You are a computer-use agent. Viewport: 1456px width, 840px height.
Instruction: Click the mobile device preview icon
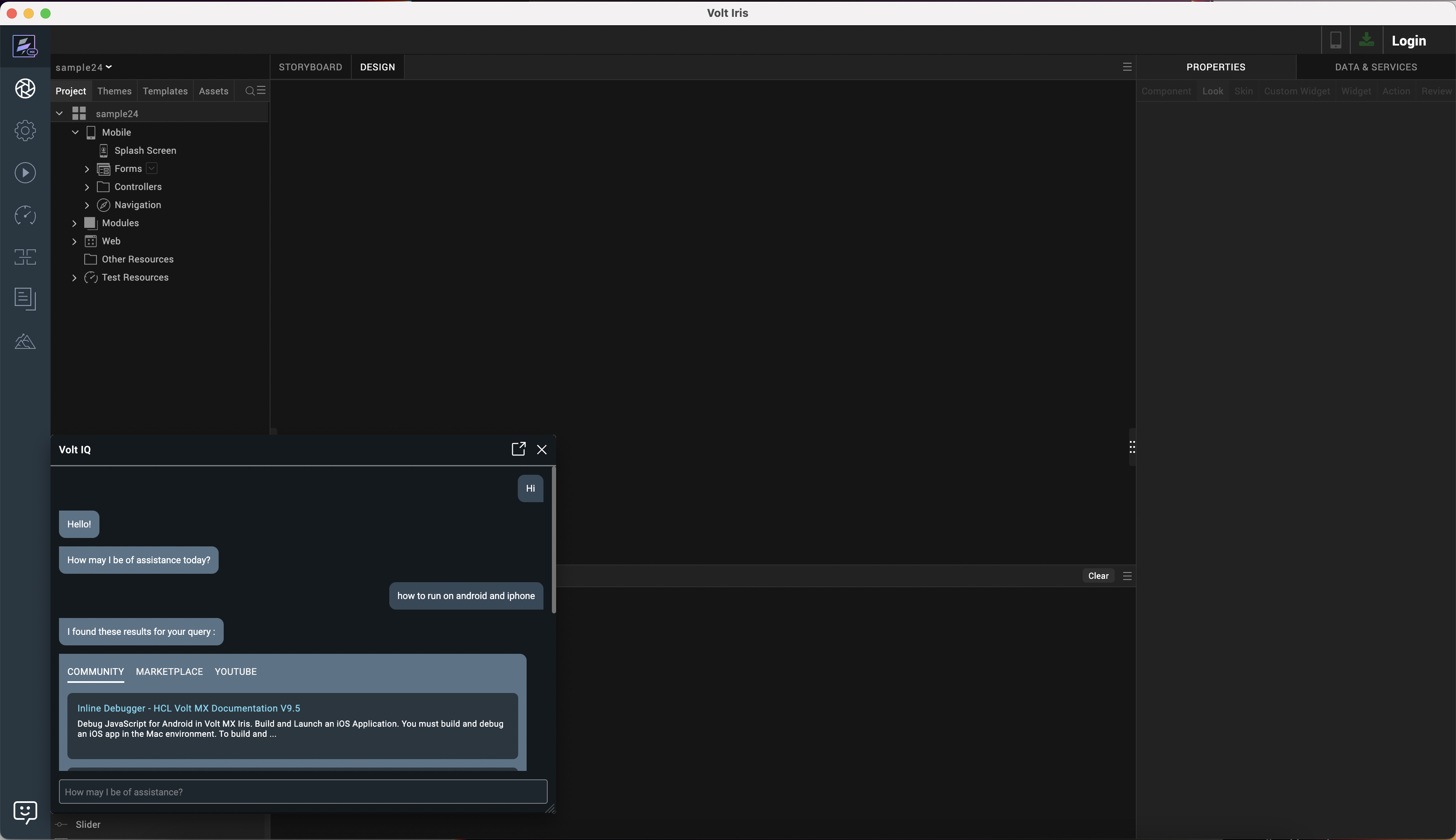(1336, 40)
